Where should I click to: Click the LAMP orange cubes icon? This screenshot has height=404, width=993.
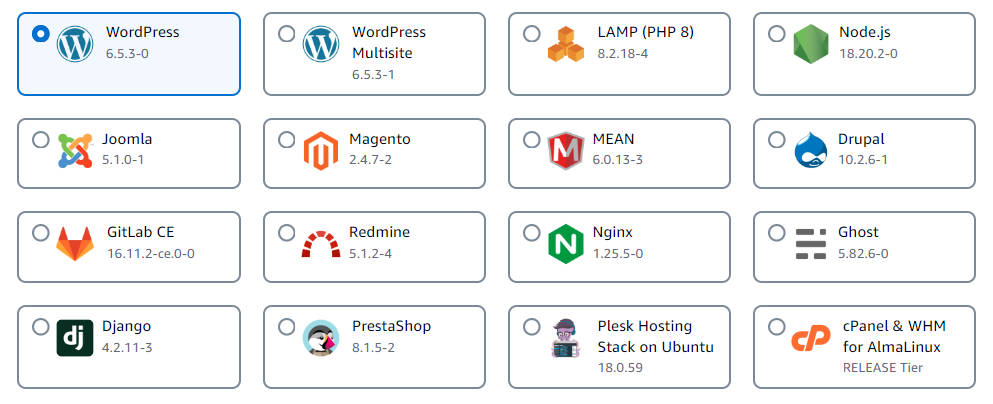(566, 44)
